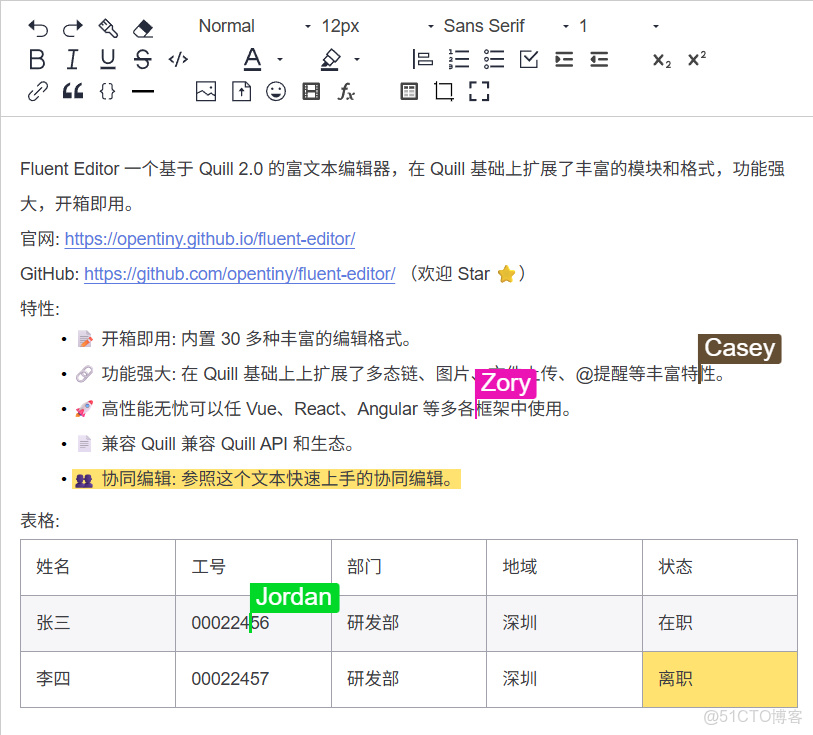The width and height of the screenshot is (813, 735).
Task: Click the Redo icon
Action: point(71,25)
